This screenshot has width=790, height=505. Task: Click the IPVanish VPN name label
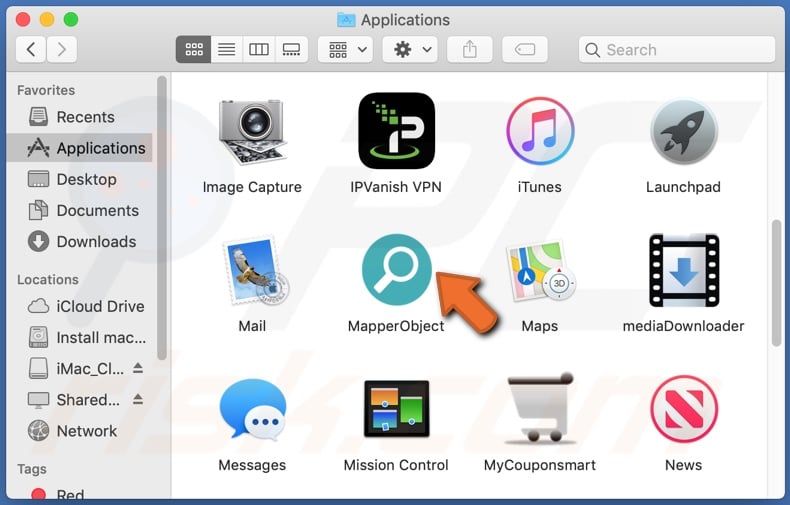396,187
